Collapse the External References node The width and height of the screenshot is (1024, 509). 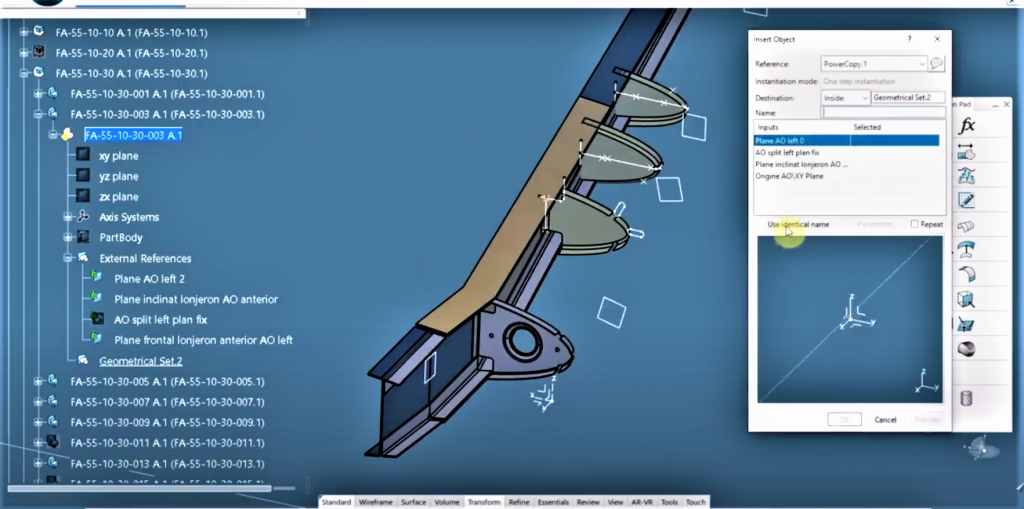pyautogui.click(x=68, y=258)
